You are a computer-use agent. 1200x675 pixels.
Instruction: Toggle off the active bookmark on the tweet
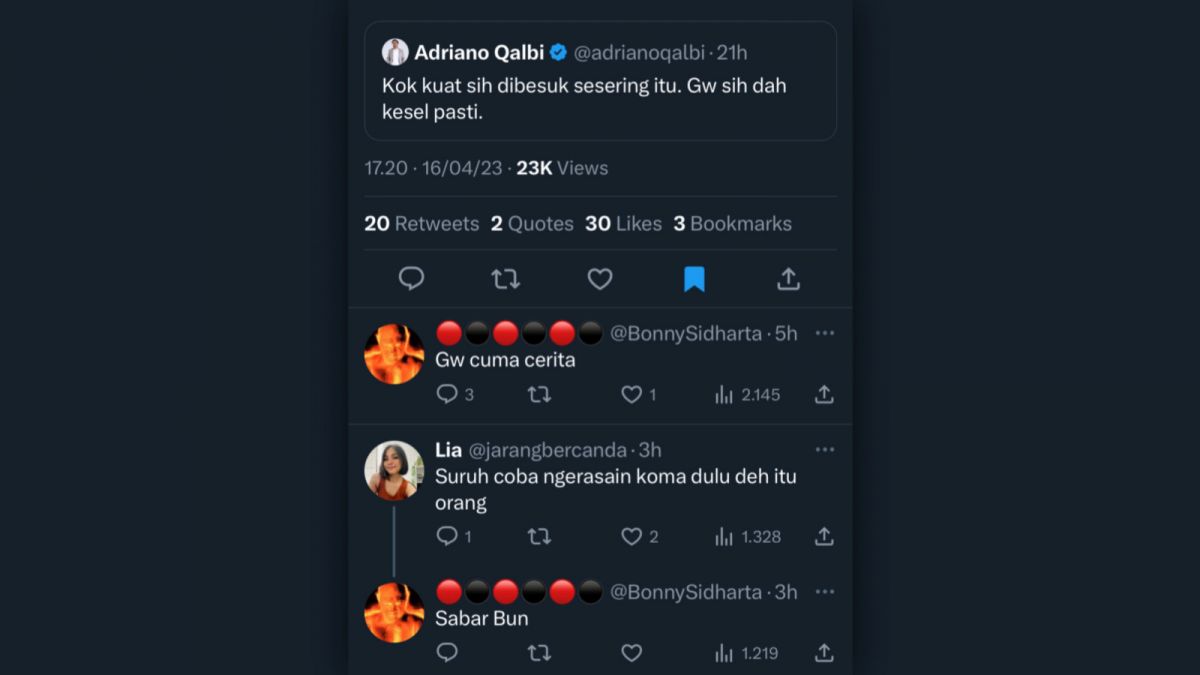click(x=694, y=279)
